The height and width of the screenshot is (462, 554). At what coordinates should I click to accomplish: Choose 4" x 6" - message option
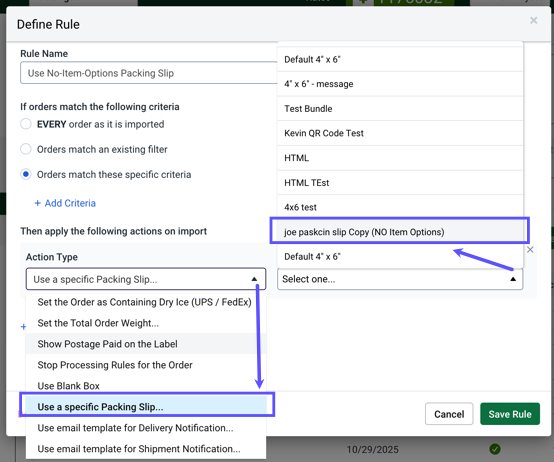[x=400, y=84]
